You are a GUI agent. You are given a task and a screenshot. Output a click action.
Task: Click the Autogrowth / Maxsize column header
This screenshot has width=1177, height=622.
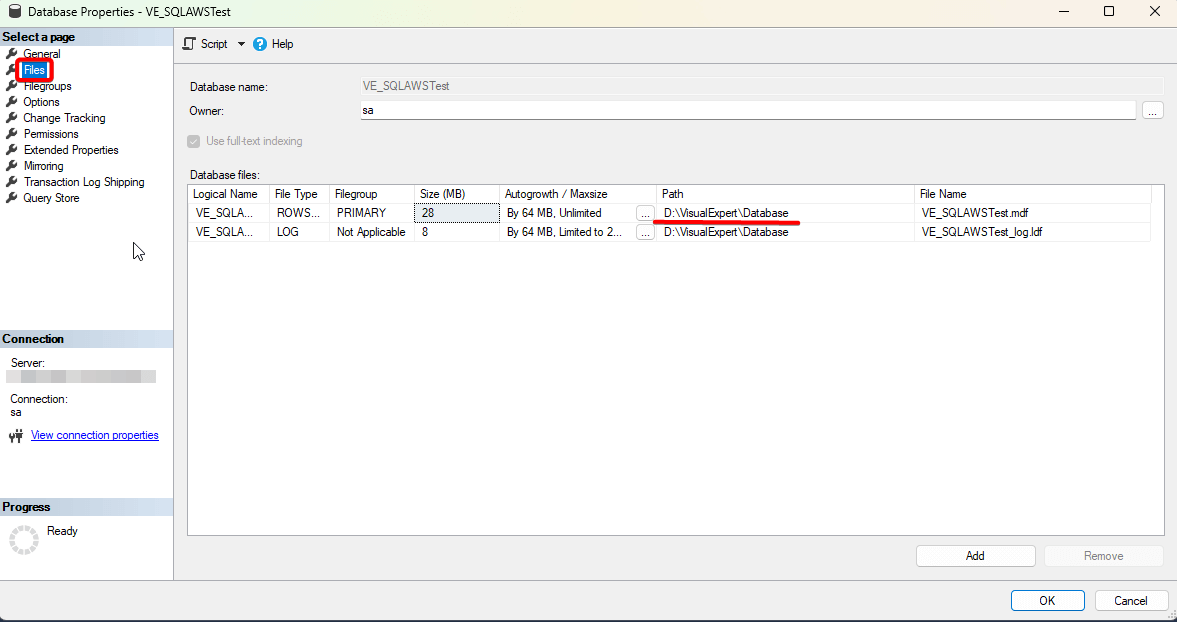[577, 194]
